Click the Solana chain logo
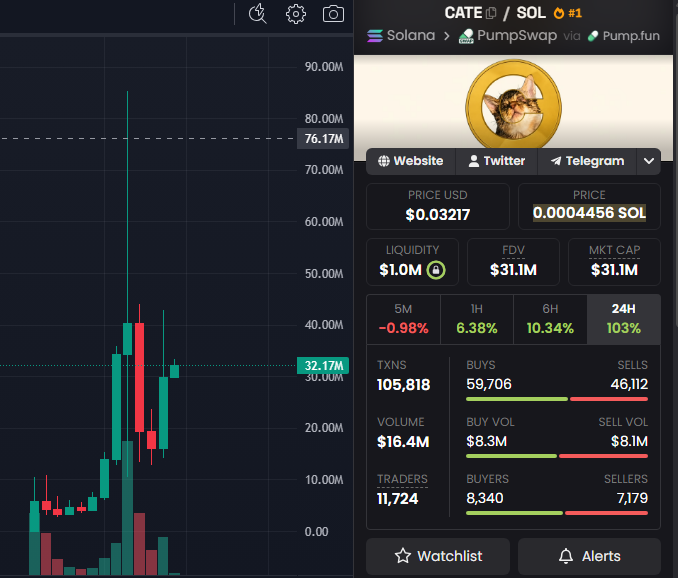 click(x=375, y=36)
